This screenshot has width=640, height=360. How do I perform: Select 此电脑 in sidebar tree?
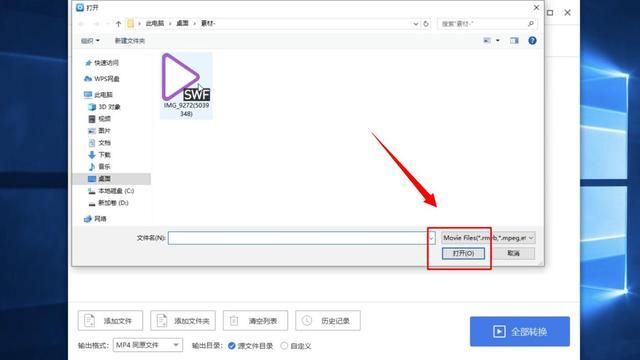click(x=98, y=95)
